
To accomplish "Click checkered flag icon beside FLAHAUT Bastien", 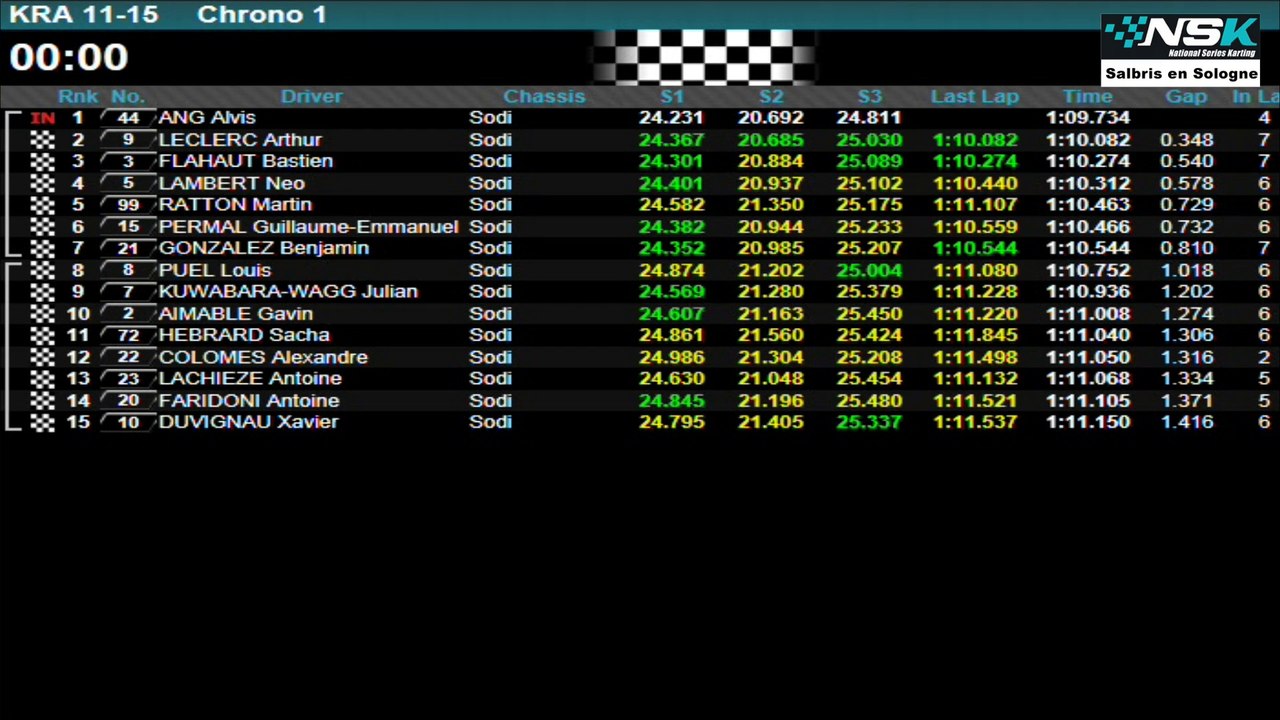I will [42, 161].
